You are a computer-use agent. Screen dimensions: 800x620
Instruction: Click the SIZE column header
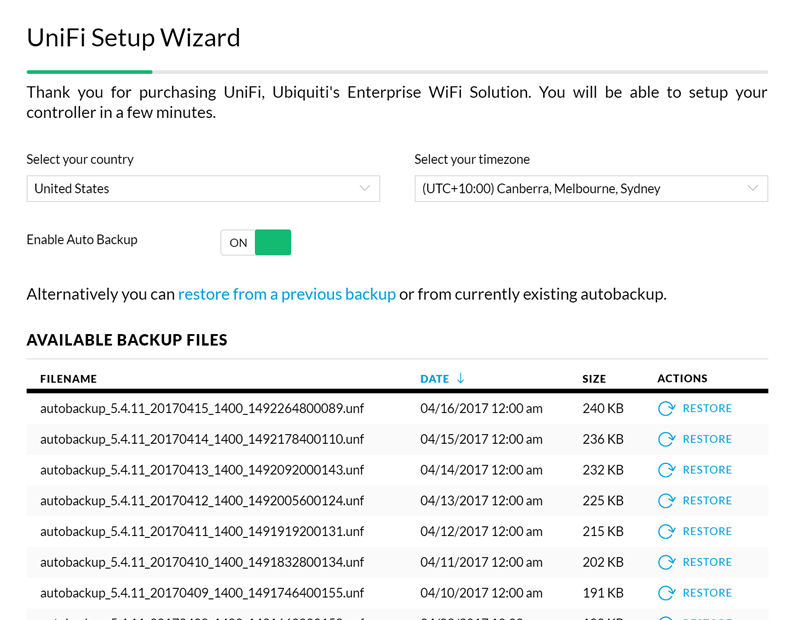pyautogui.click(x=594, y=379)
